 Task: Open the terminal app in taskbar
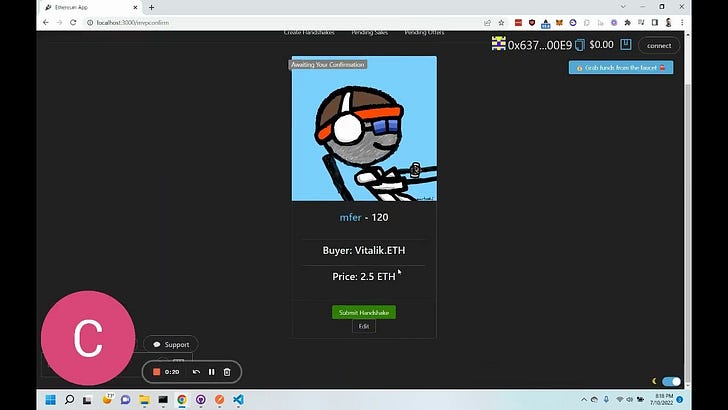click(163, 399)
